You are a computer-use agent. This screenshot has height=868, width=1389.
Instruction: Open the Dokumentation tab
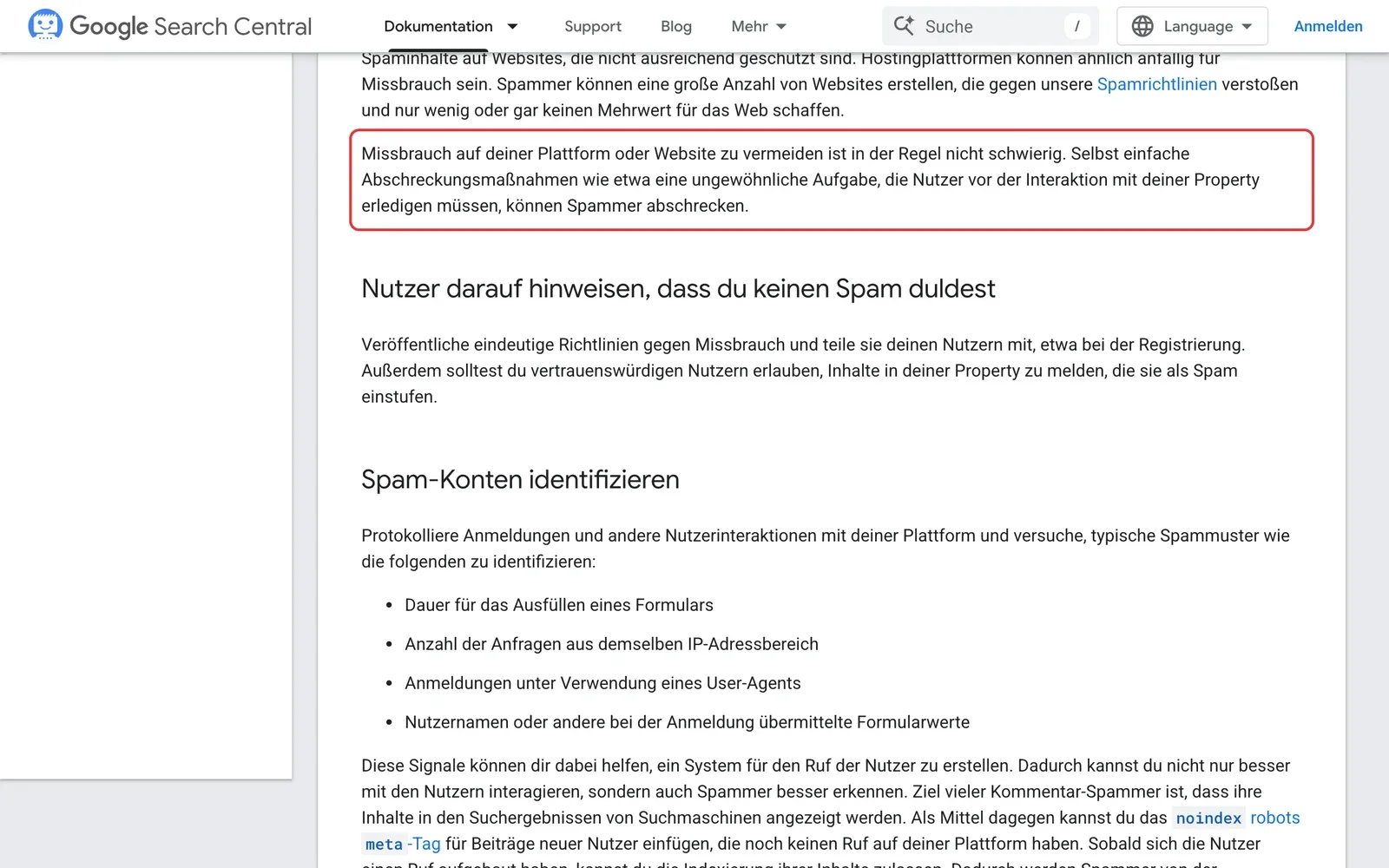(438, 26)
